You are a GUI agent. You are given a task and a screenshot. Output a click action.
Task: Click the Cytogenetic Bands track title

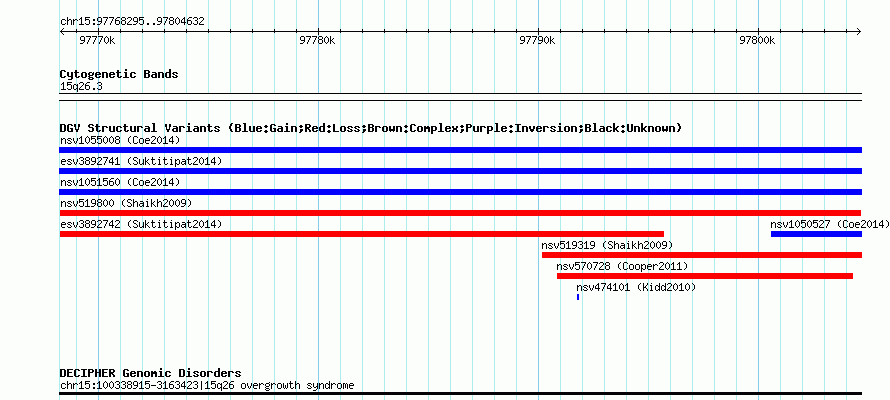[119, 74]
